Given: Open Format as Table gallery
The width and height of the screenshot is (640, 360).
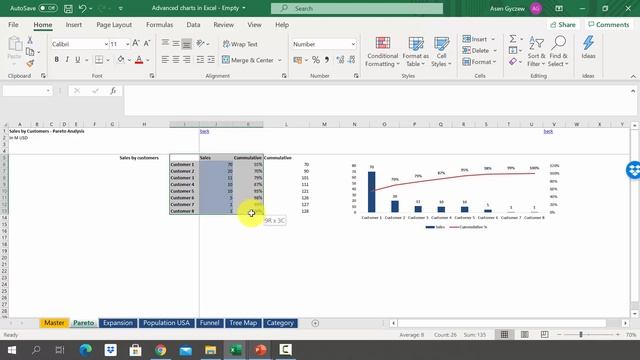Looking at the screenshot, I should point(416,52).
